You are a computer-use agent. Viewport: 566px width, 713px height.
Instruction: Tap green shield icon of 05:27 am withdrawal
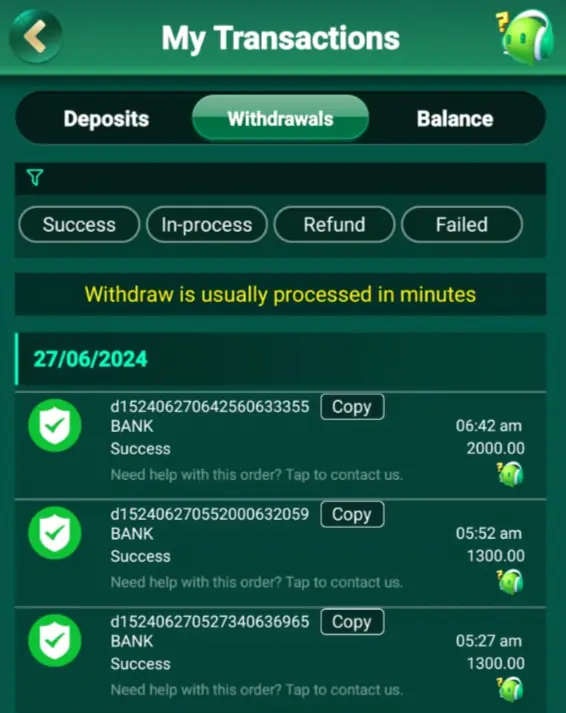55,640
